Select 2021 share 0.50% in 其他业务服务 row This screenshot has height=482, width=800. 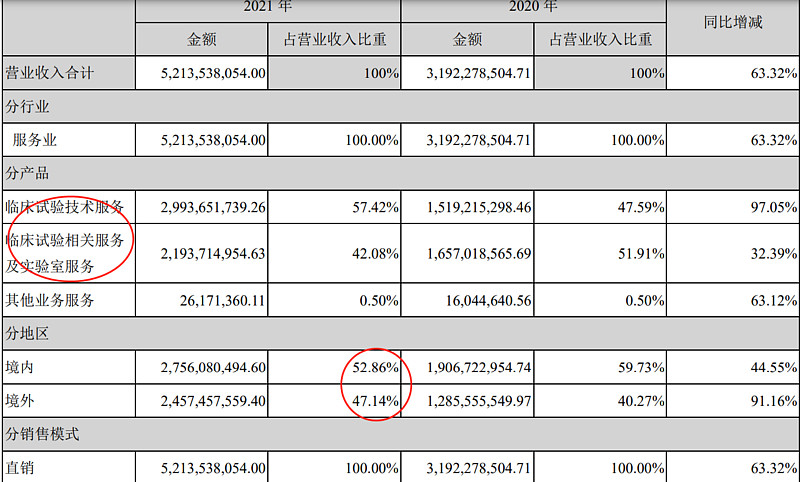[x=379, y=301]
